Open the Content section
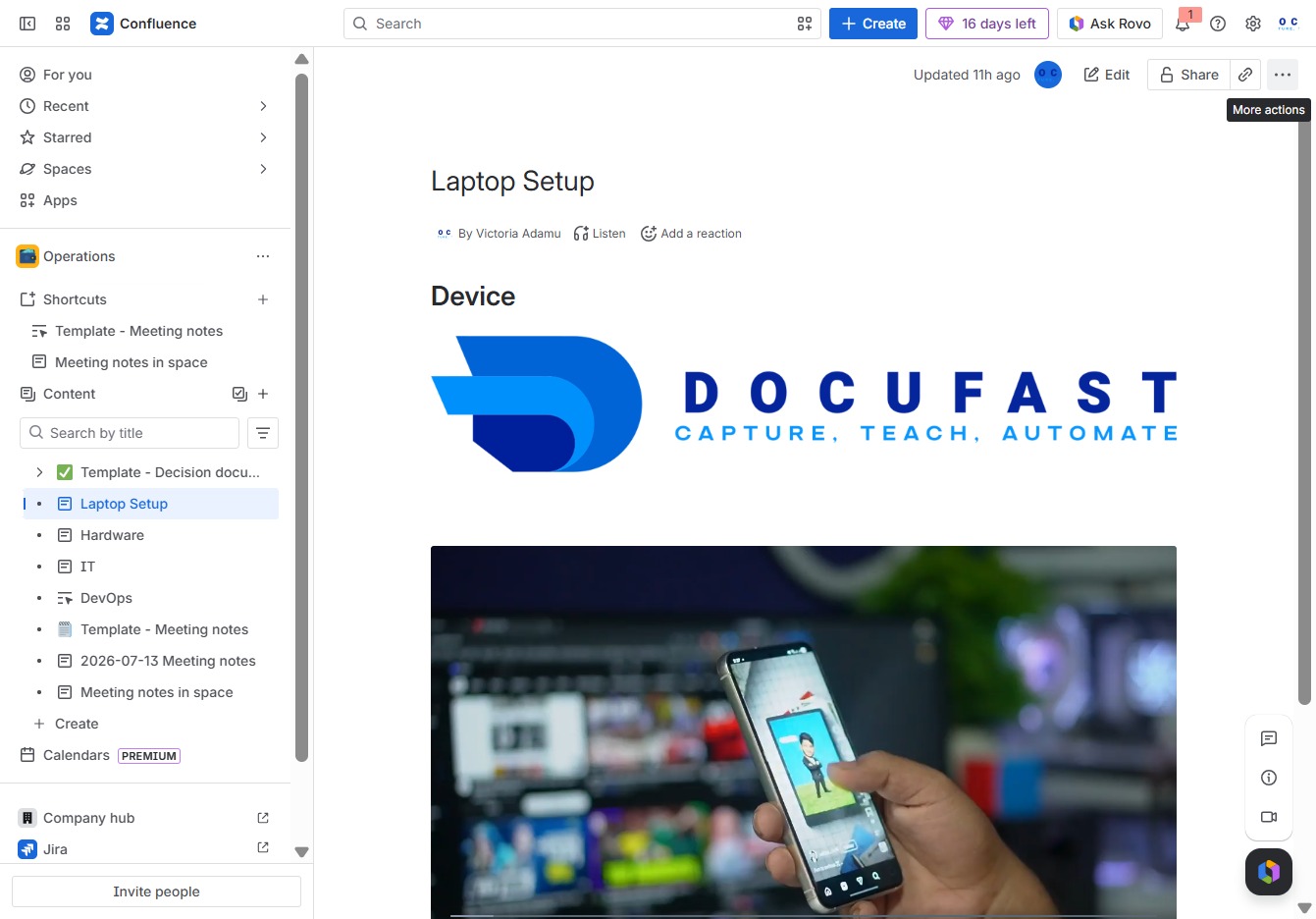This screenshot has height=919, width=1316. (70, 394)
